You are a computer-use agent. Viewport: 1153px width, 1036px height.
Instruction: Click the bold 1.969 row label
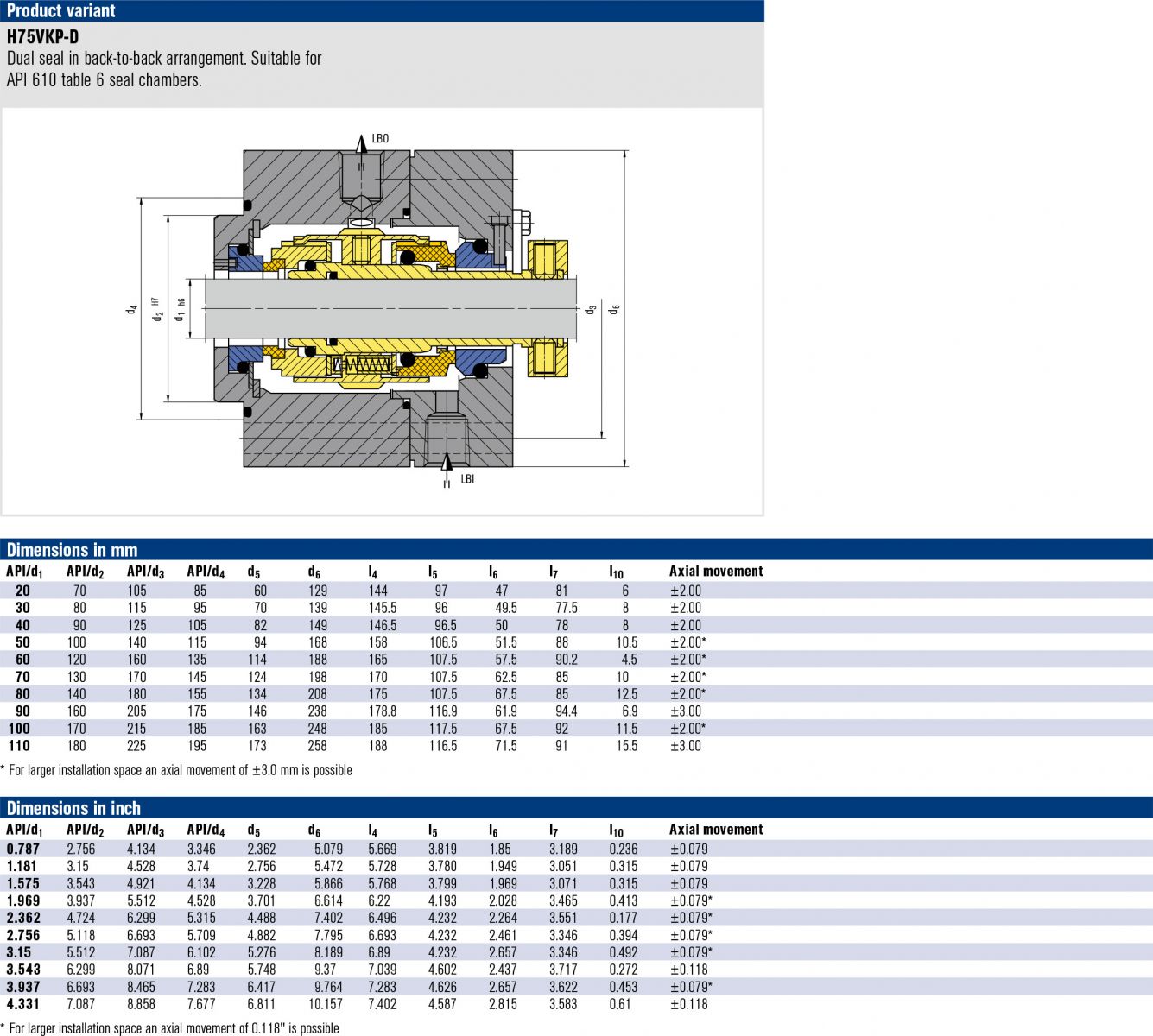(22, 900)
